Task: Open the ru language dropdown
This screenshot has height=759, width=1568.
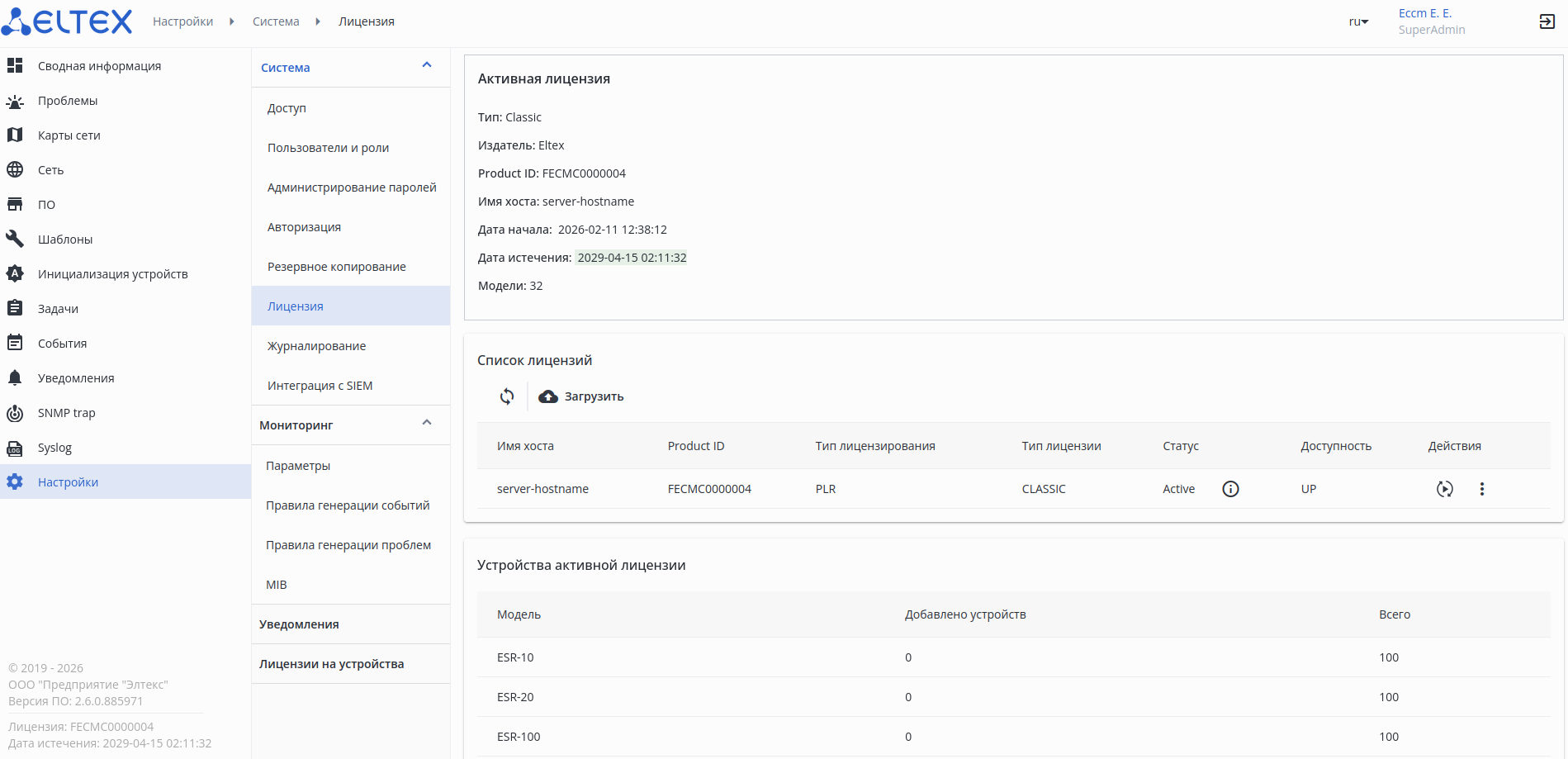Action: 1358,21
